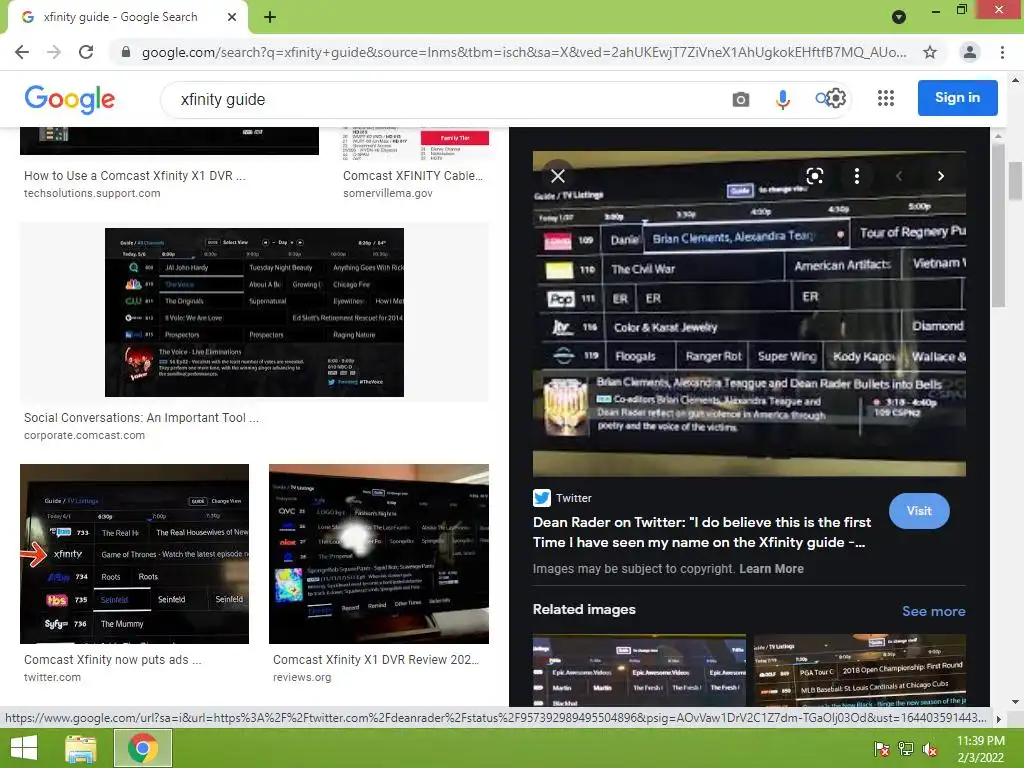The width and height of the screenshot is (1024, 768).
Task: Open the muted volume tray icon
Action: (x=930, y=749)
